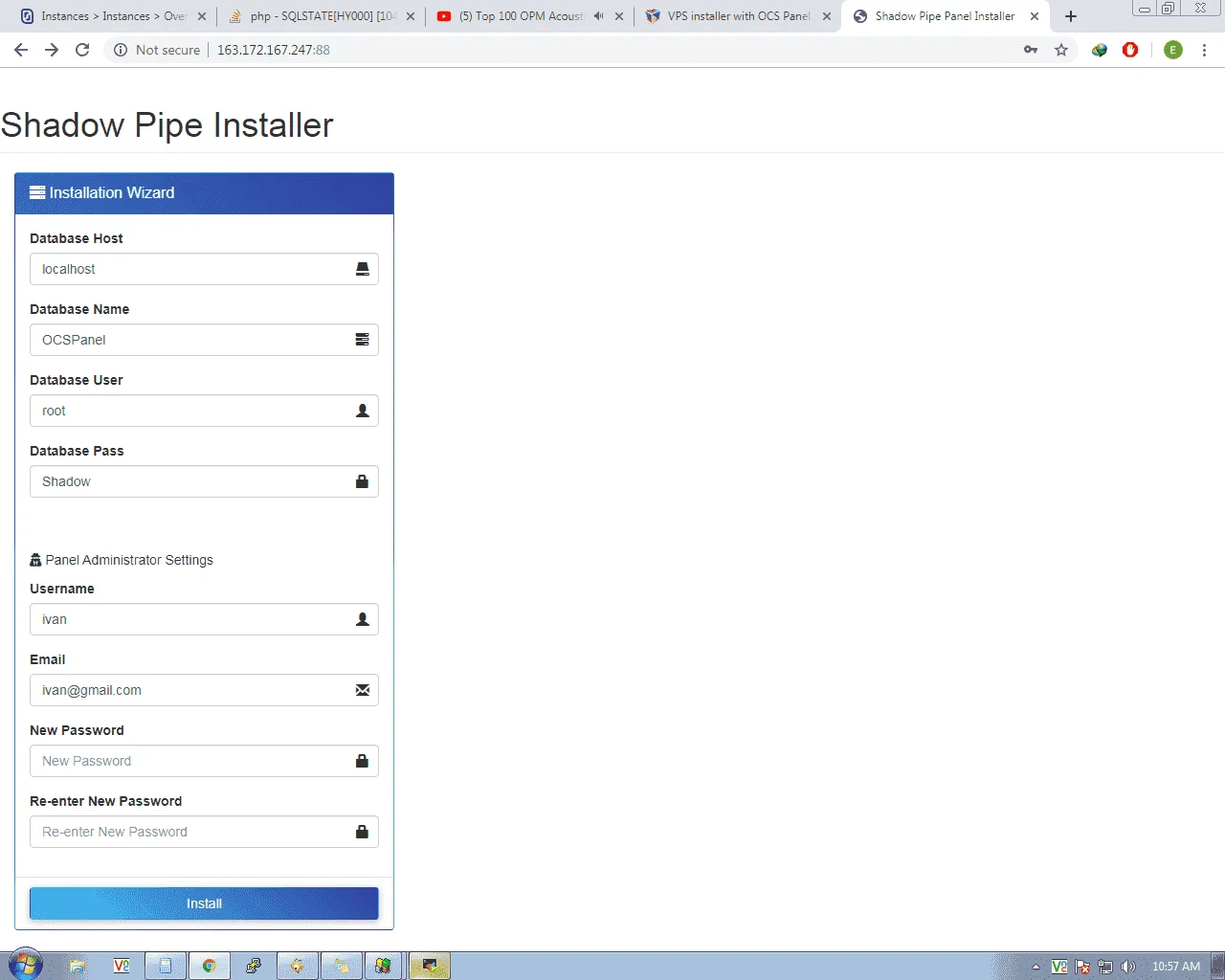1225x980 pixels.
Task: Open the php - SQLSTATE[HY000] tab
Action: pyautogui.click(x=323, y=16)
